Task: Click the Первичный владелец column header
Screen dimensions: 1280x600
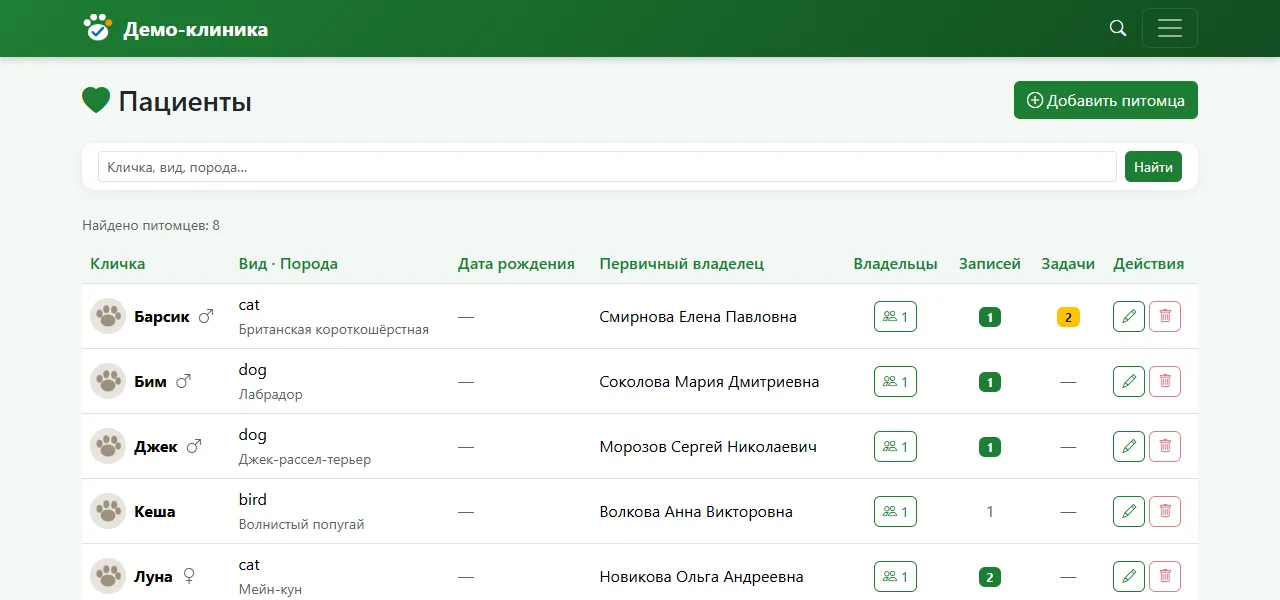Action: tap(682, 264)
